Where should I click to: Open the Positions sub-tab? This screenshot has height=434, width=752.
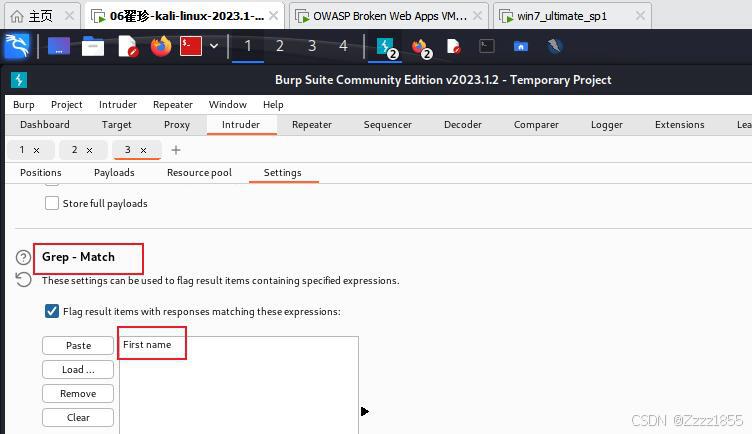[x=41, y=173]
